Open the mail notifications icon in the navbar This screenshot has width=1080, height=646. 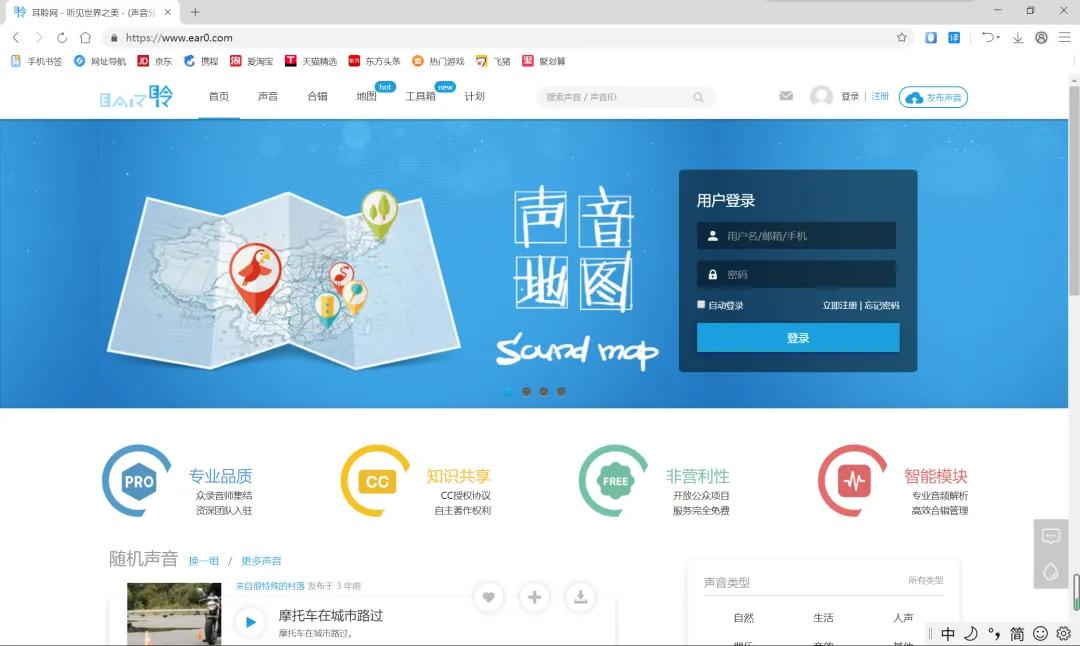(786, 96)
